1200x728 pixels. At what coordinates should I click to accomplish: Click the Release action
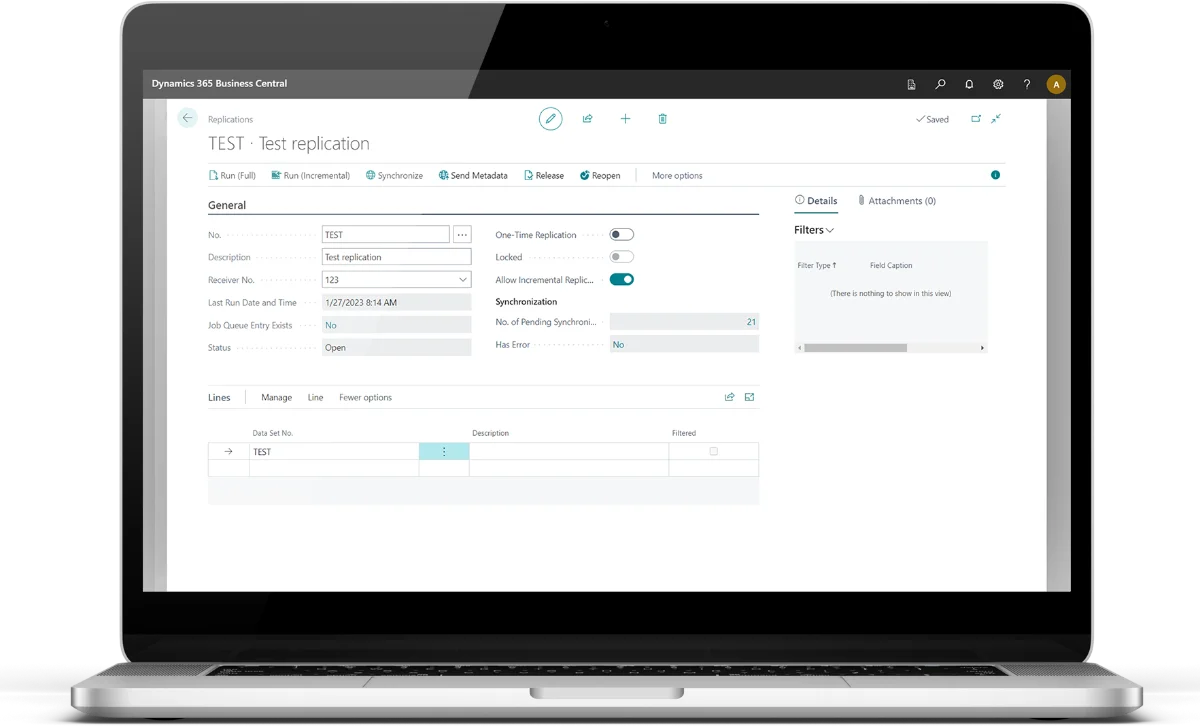pyautogui.click(x=544, y=176)
